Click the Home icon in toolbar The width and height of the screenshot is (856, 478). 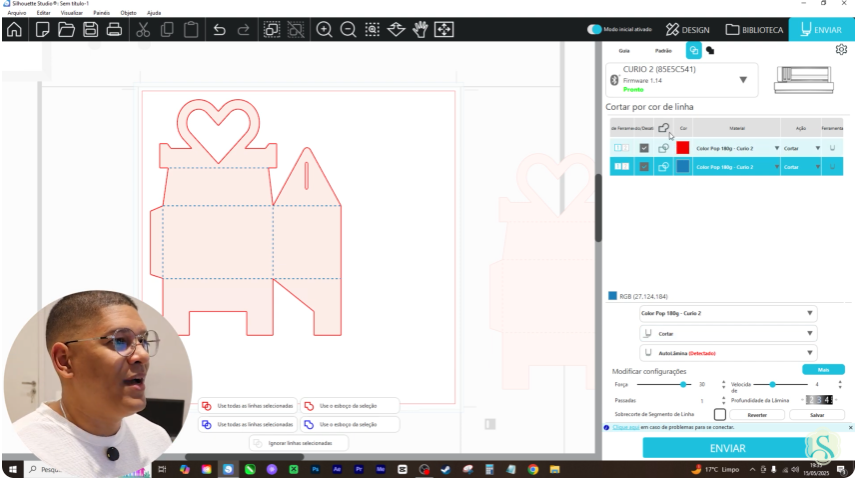[x=14, y=29]
